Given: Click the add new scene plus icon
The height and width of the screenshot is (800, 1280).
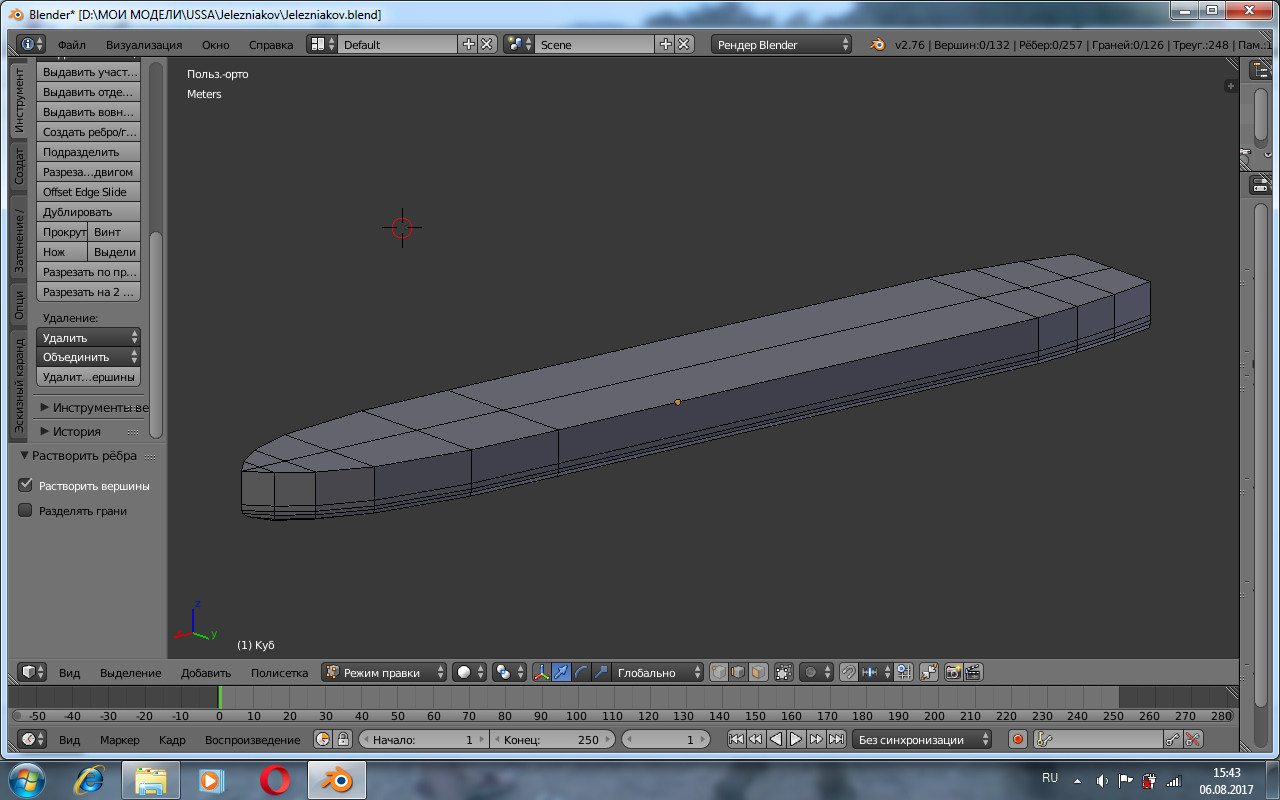Looking at the screenshot, I should [666, 45].
